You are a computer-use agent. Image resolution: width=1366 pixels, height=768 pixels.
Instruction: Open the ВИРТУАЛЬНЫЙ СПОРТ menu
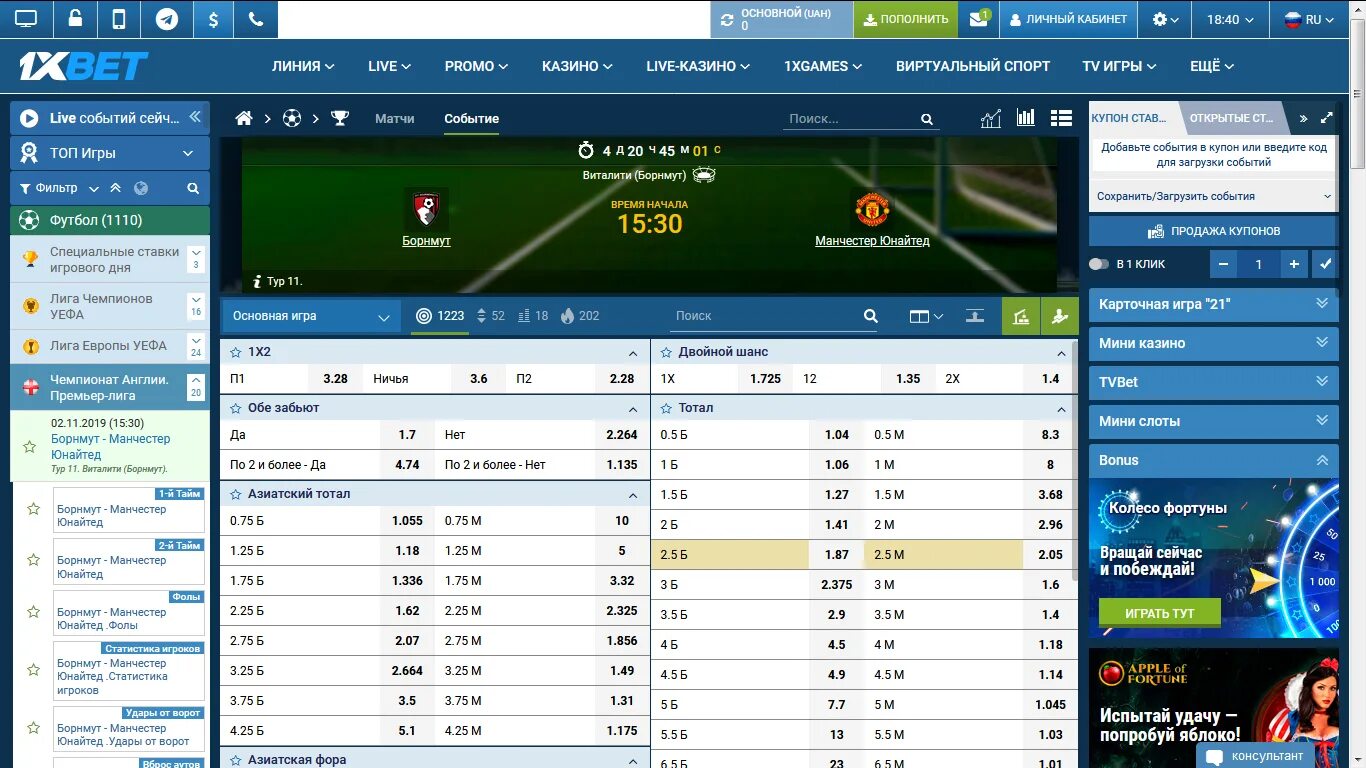tap(973, 66)
